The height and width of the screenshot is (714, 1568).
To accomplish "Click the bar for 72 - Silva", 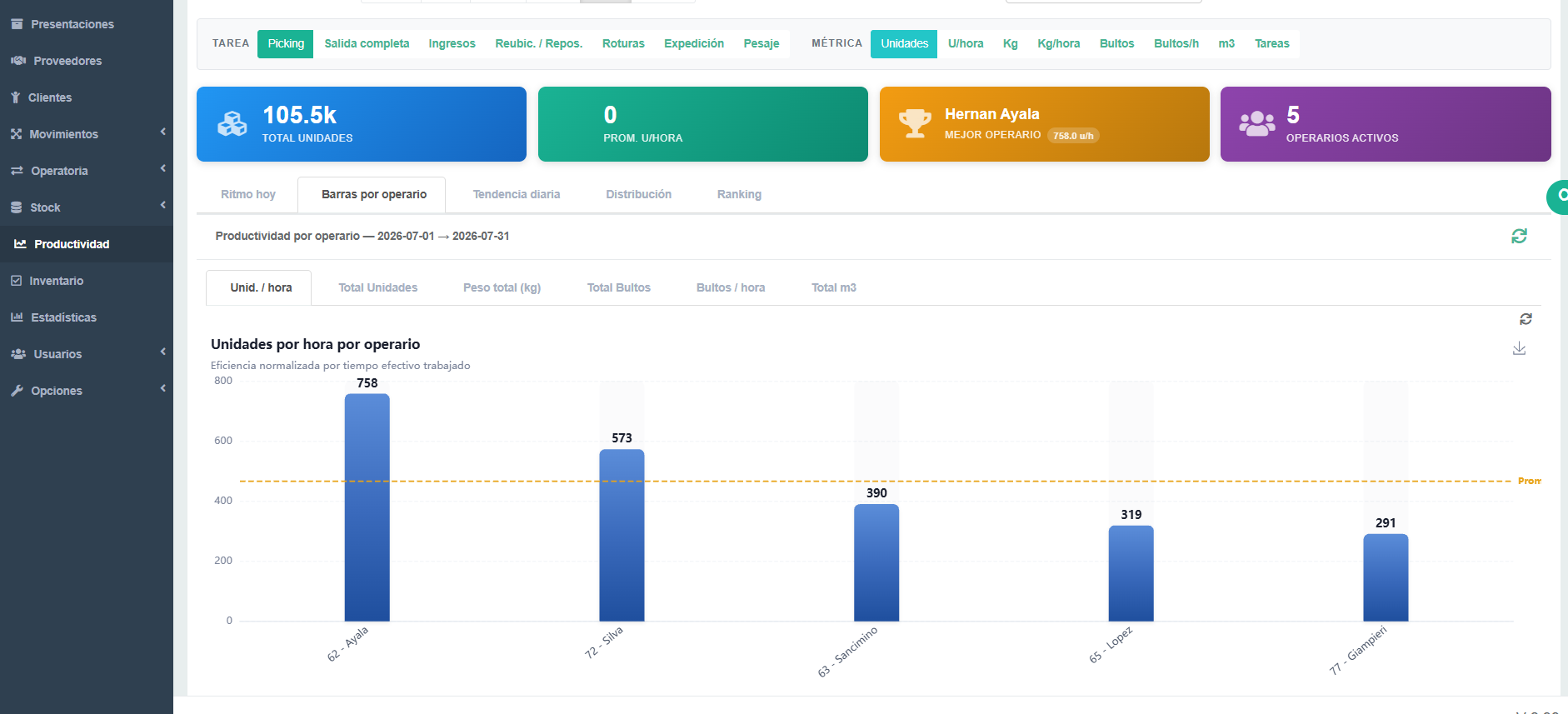I will click(x=622, y=535).
